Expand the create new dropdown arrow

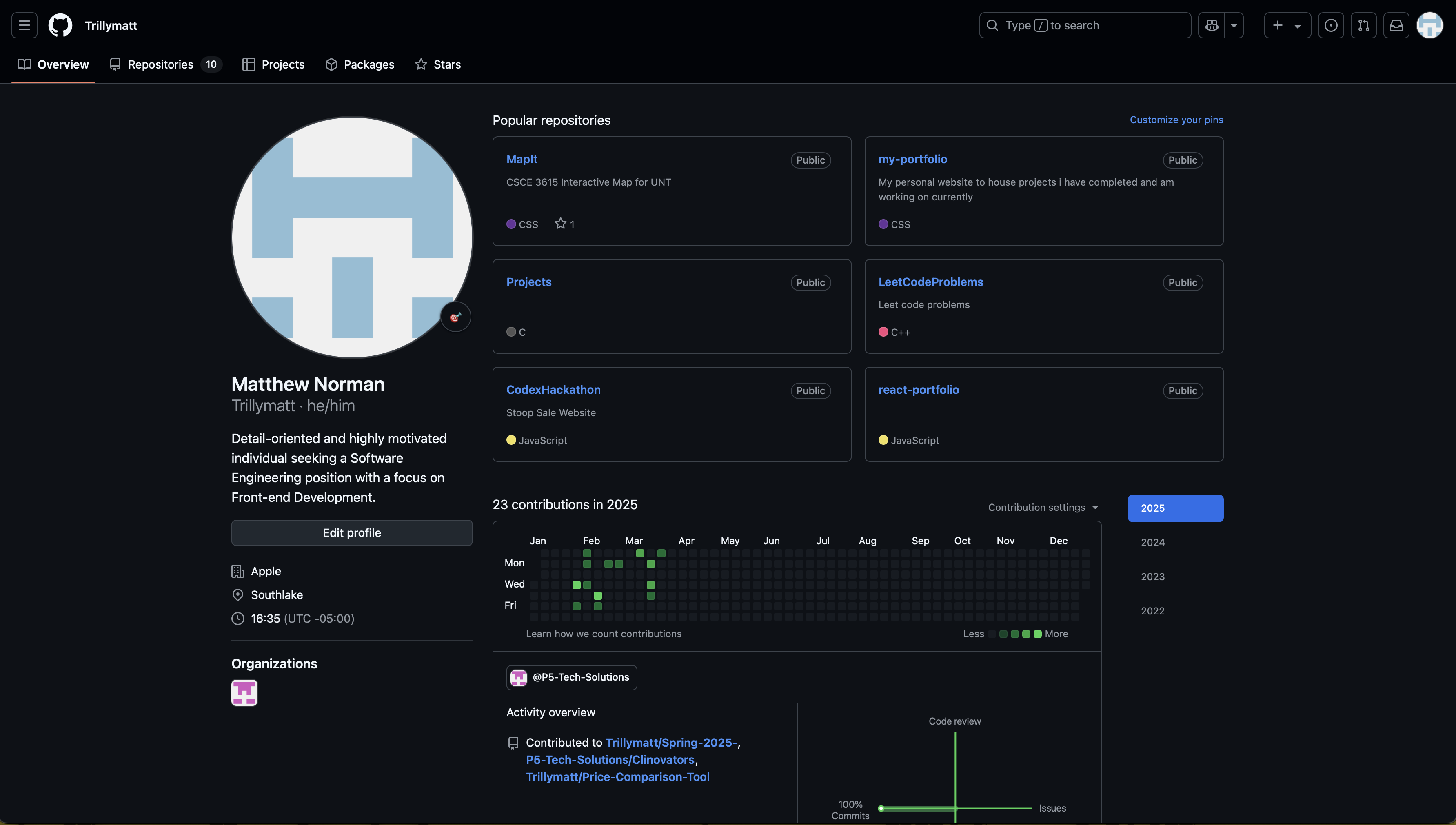pos(1298,25)
